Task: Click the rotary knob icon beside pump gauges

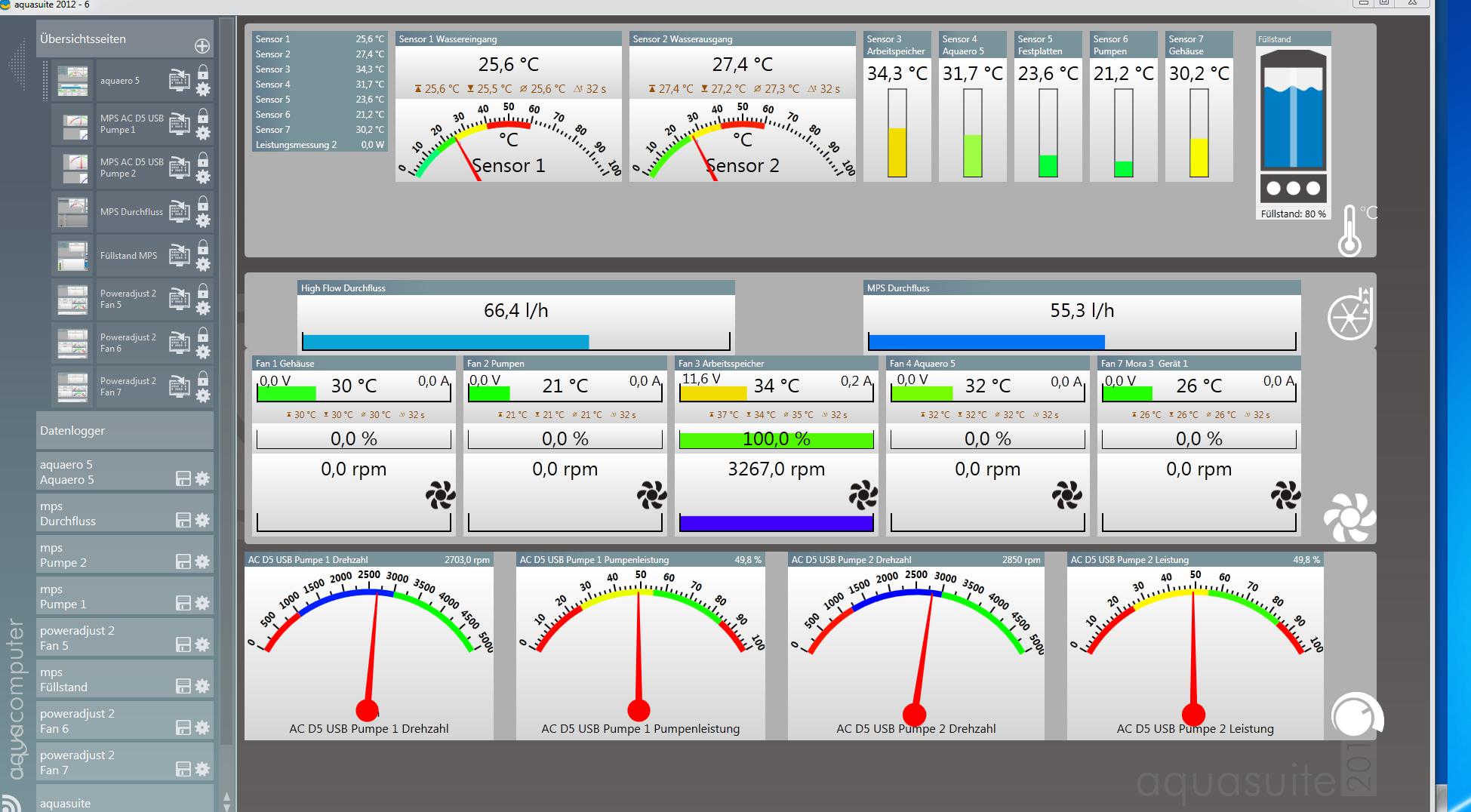Action: point(1356,716)
